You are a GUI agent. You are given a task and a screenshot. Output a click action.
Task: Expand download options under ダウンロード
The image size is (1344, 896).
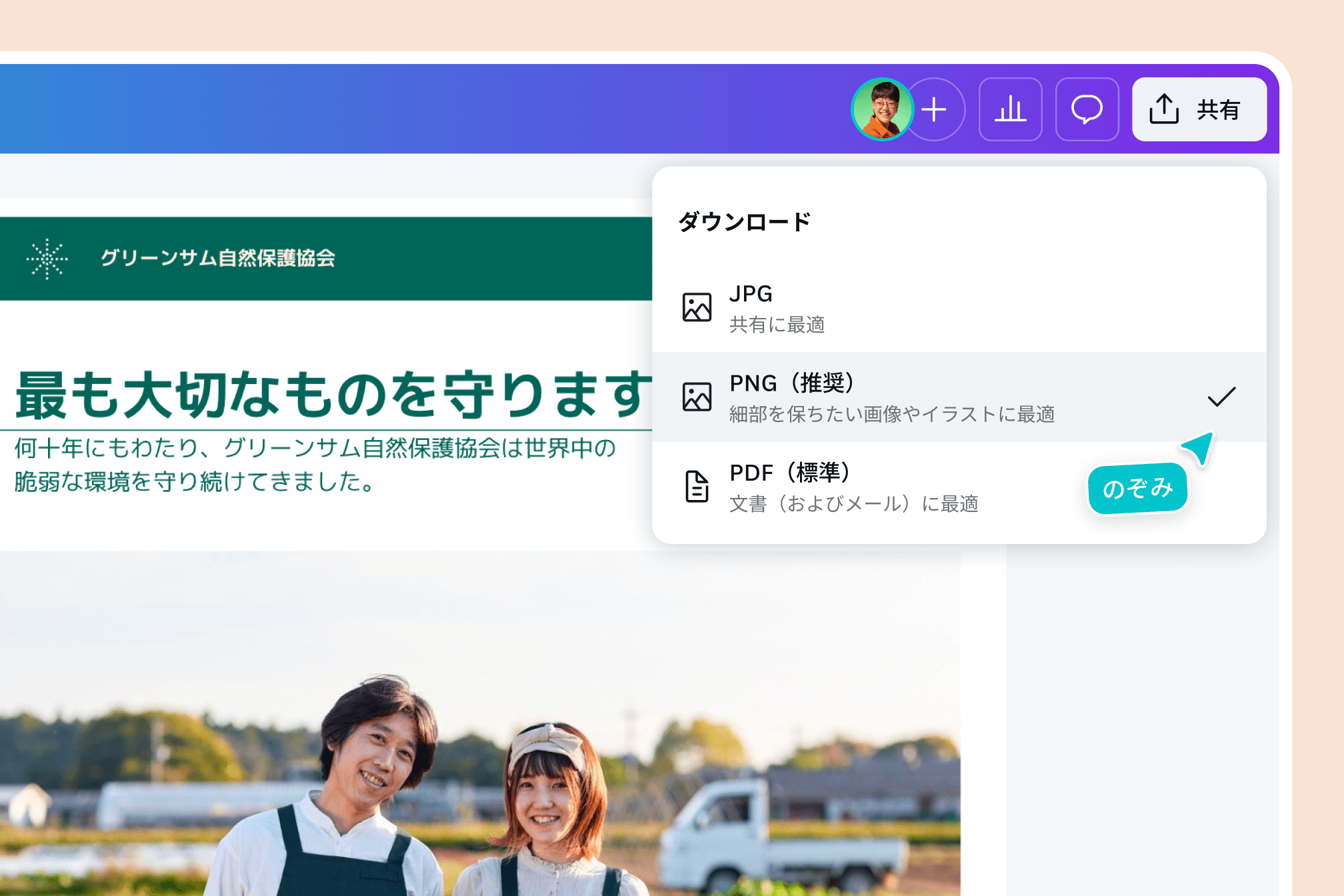point(743,221)
